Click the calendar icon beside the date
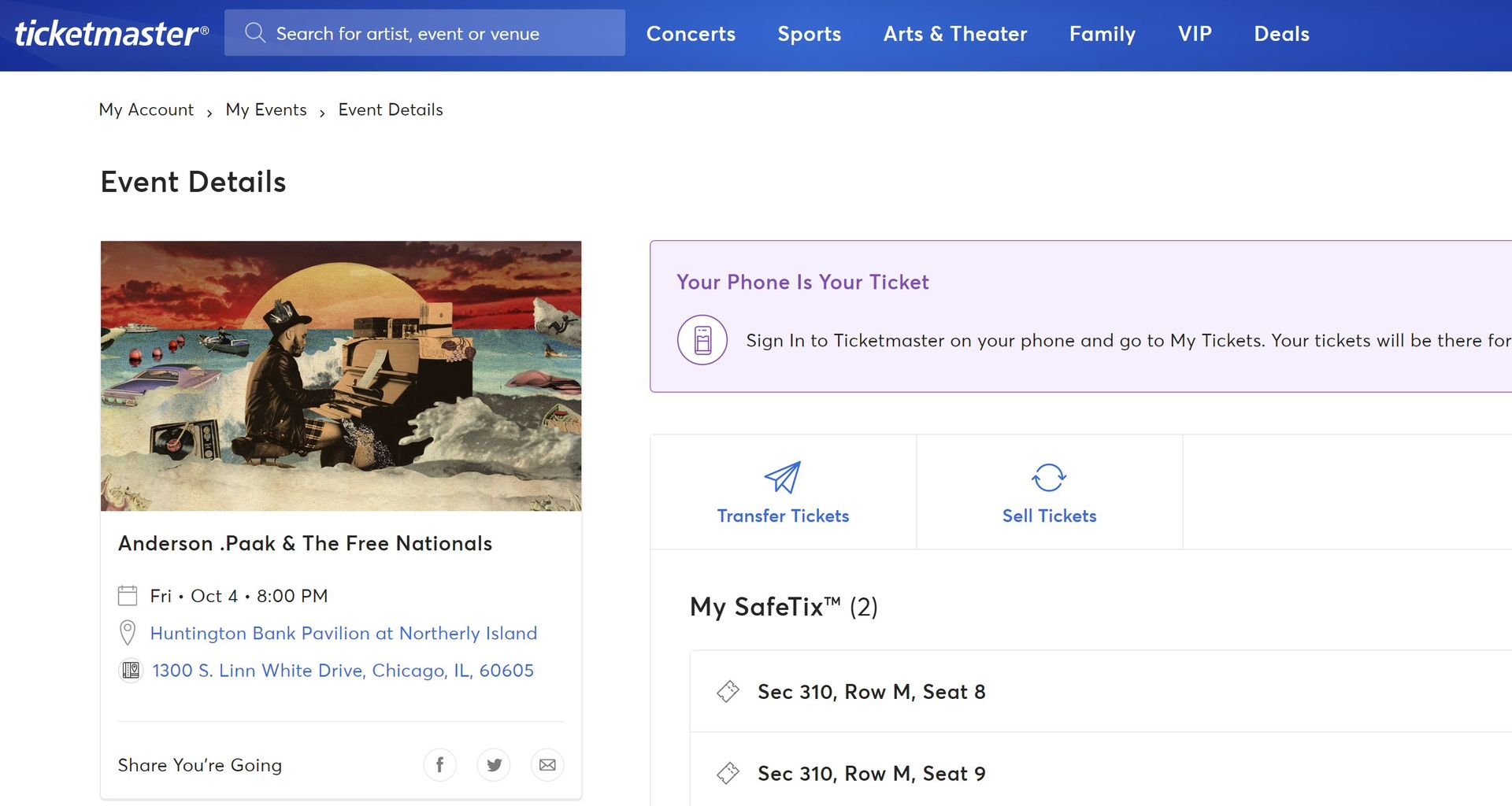1512x806 pixels. (x=128, y=596)
